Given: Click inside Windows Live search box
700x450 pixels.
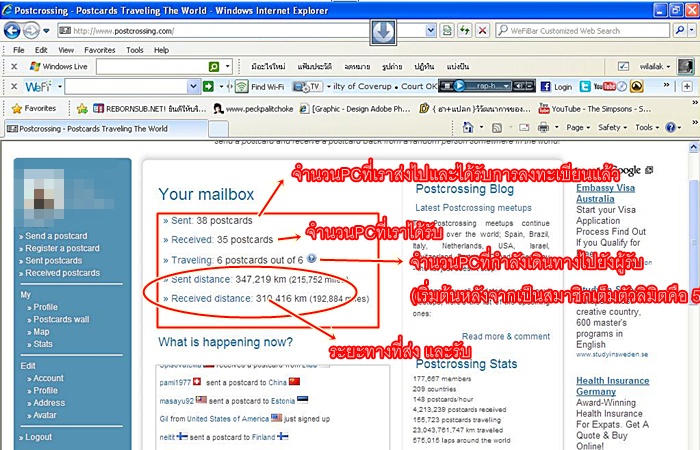Looking at the screenshot, I should click(152, 67).
